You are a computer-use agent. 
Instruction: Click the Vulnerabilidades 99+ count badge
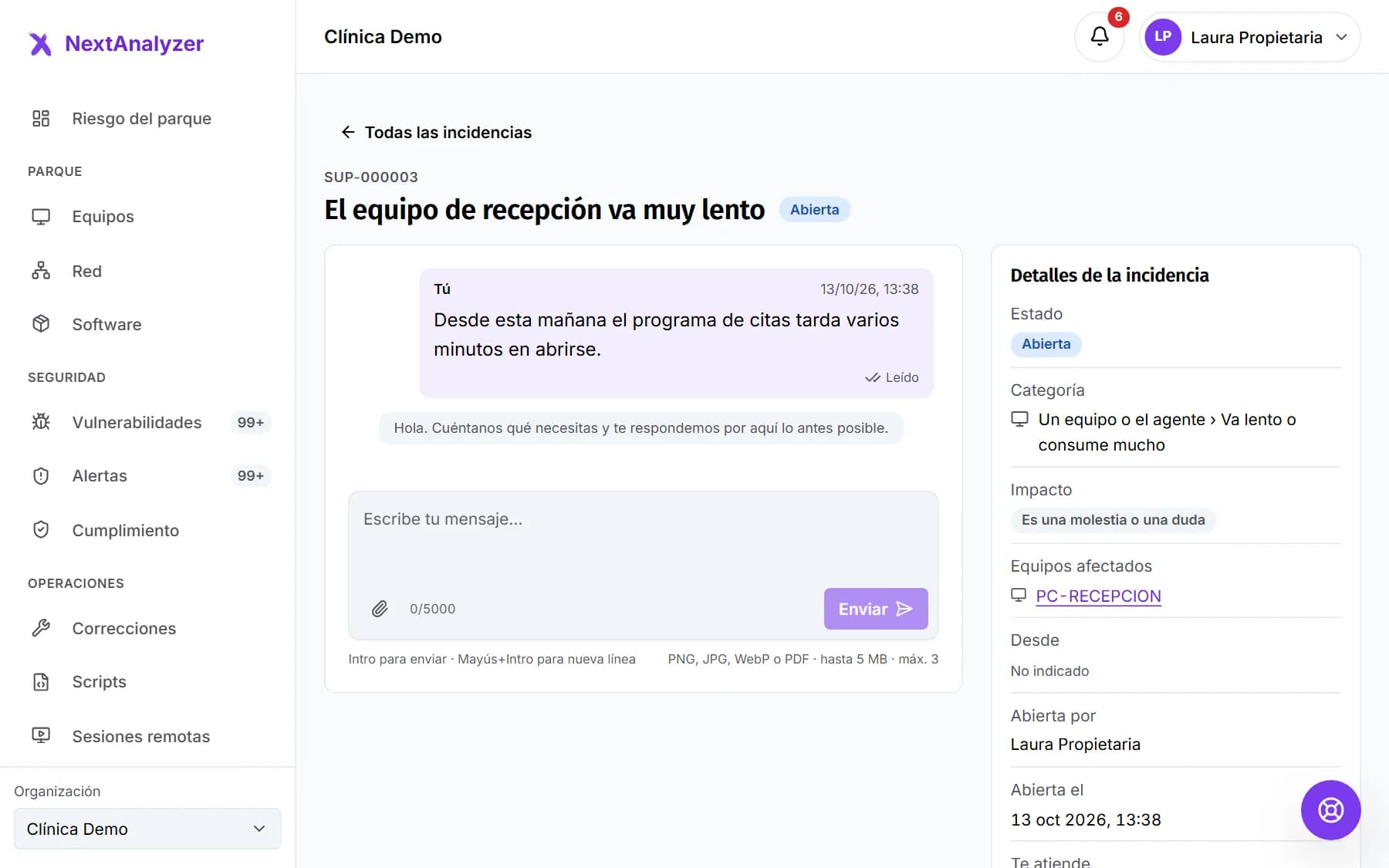(x=251, y=422)
